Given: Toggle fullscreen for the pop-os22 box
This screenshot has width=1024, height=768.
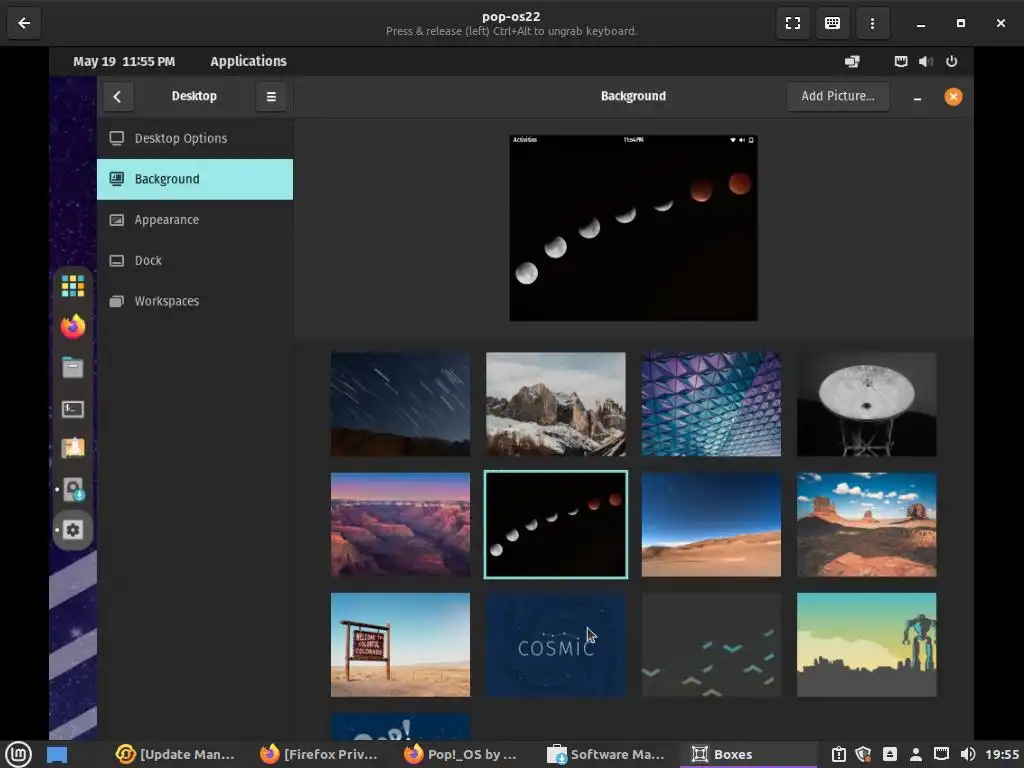Looking at the screenshot, I should click(793, 23).
